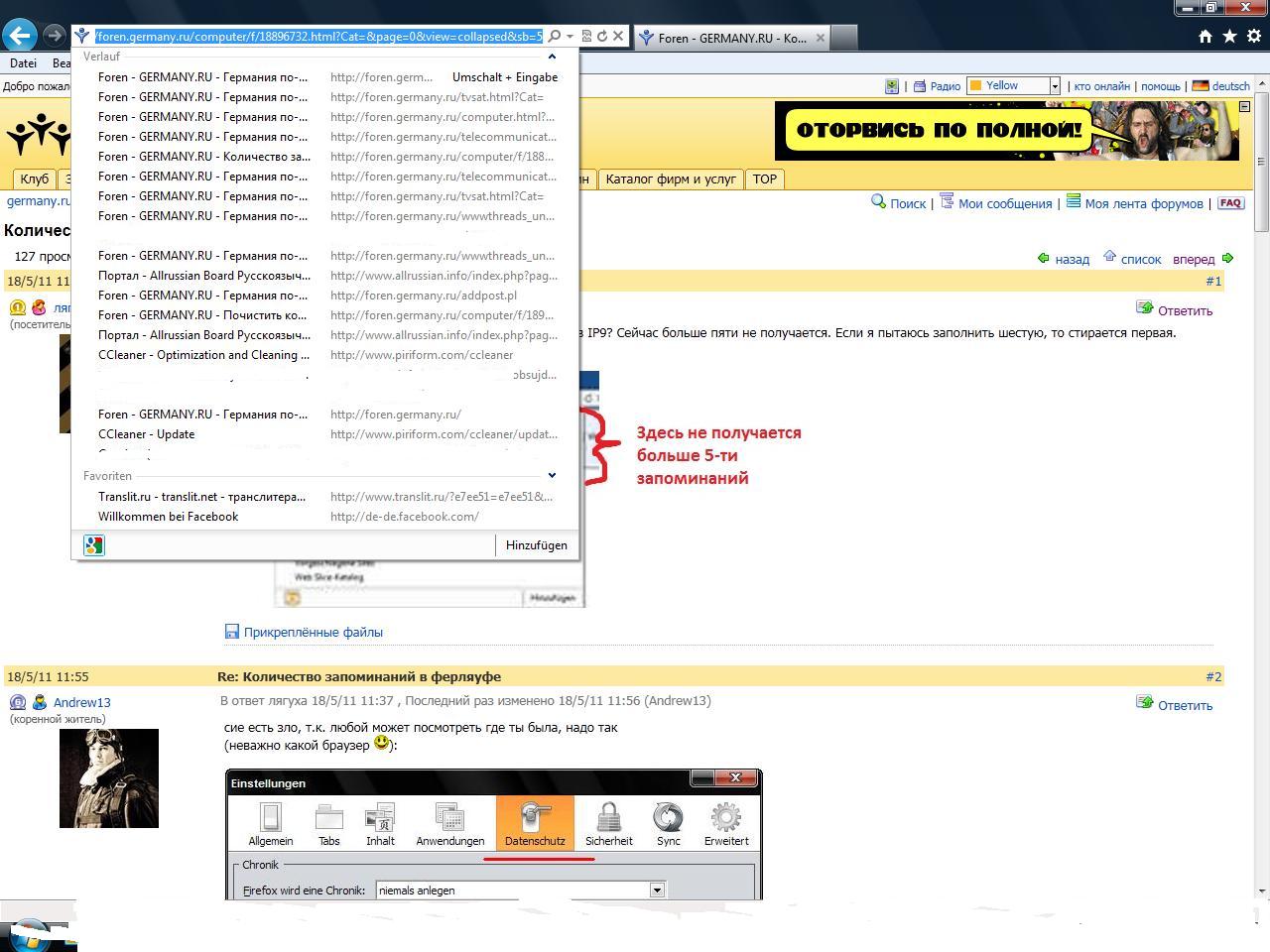Open the Yellow theme dropdown
The height and width of the screenshot is (952, 1270).
1055,86
